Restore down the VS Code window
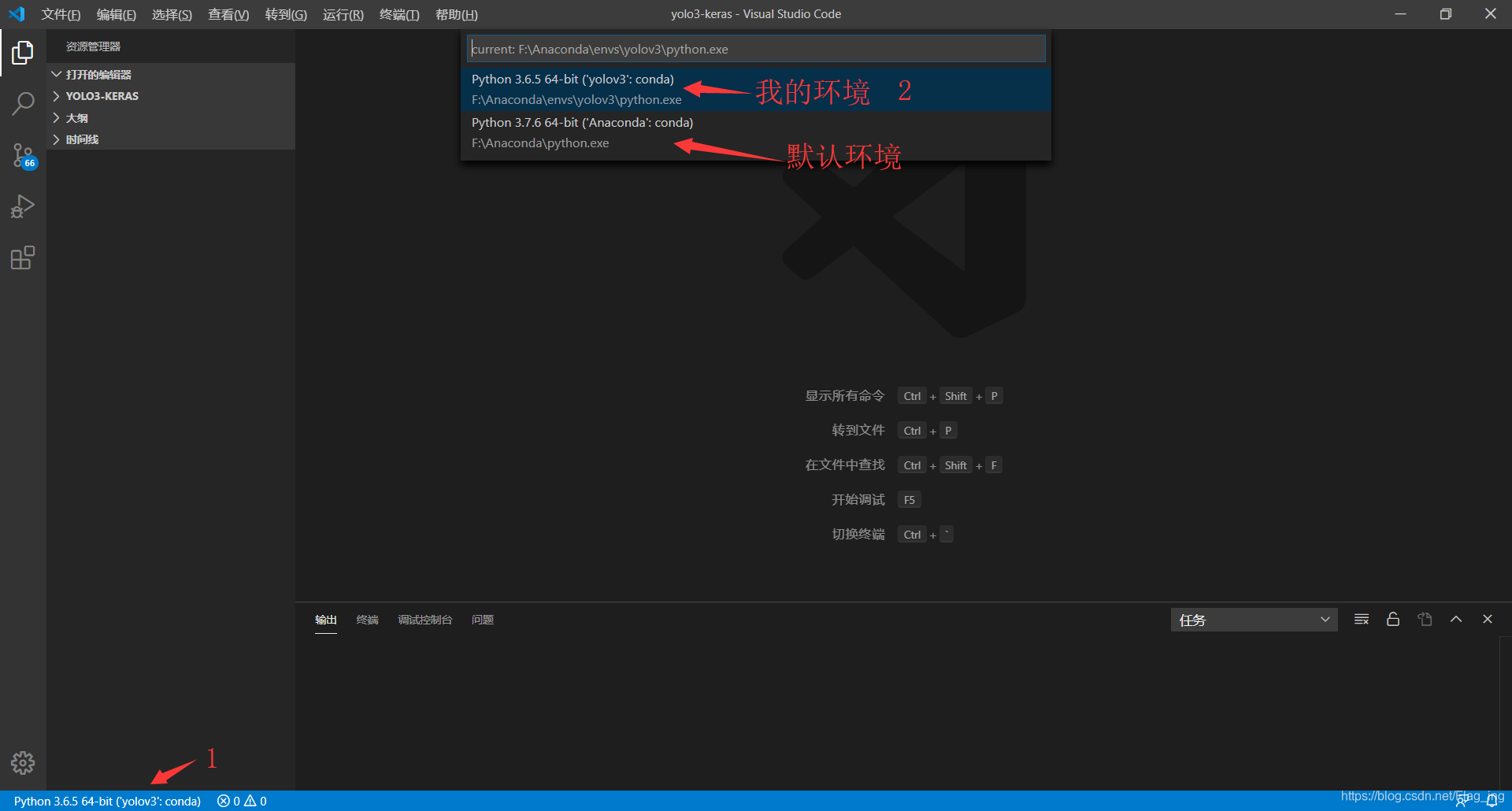The height and width of the screenshot is (811, 1512). (1445, 14)
